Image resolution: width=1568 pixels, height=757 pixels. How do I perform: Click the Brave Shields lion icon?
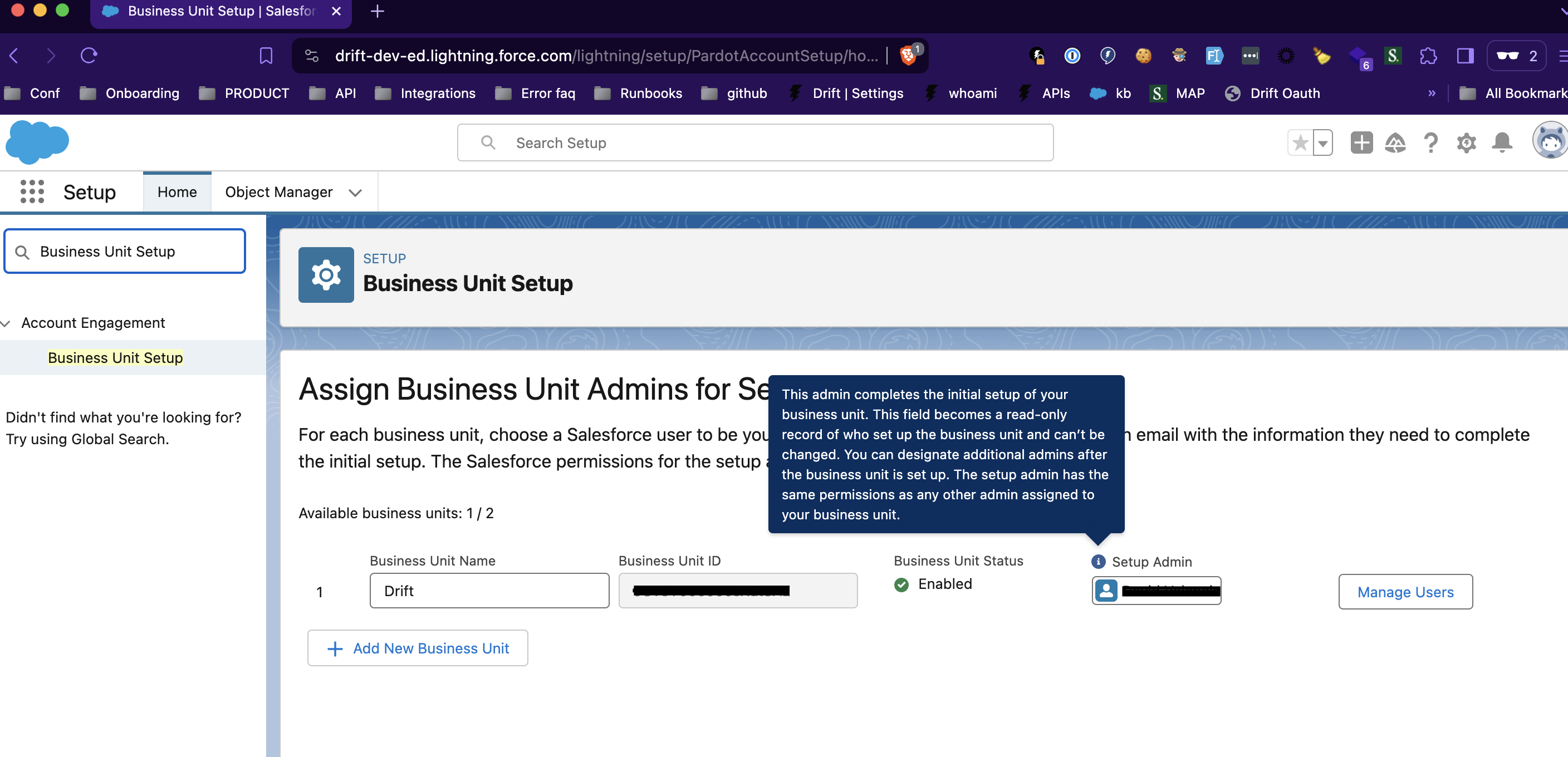click(908, 56)
